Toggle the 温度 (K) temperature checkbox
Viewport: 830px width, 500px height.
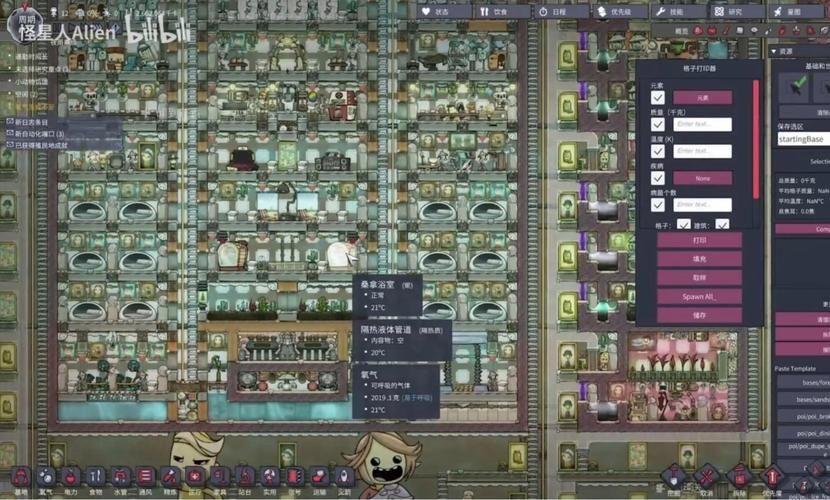coord(657,151)
